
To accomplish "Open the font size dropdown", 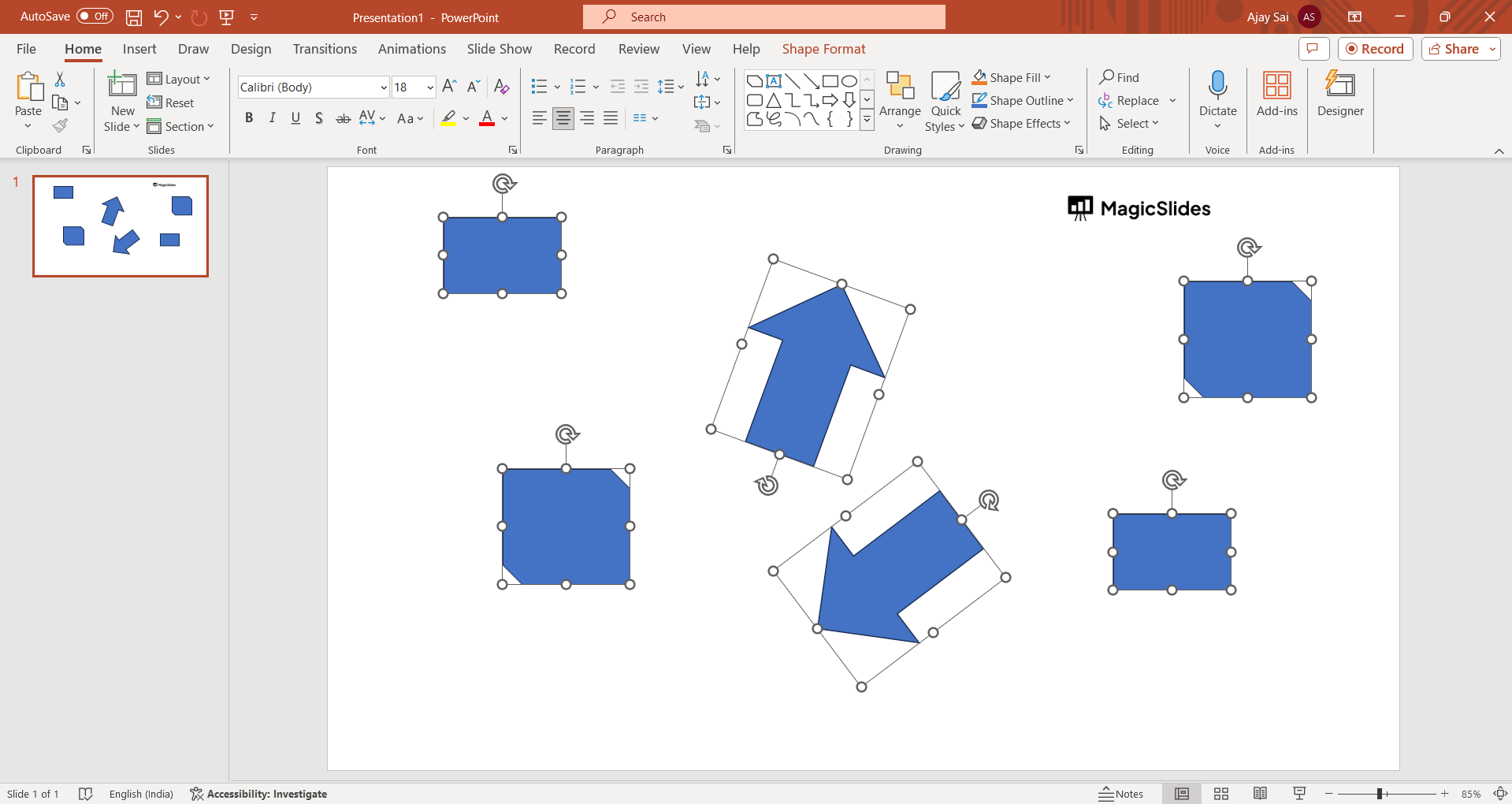I will point(430,87).
